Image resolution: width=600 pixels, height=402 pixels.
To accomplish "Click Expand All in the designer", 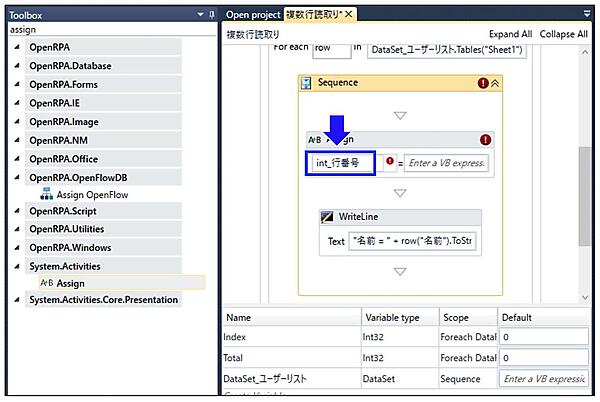I will 510,33.
